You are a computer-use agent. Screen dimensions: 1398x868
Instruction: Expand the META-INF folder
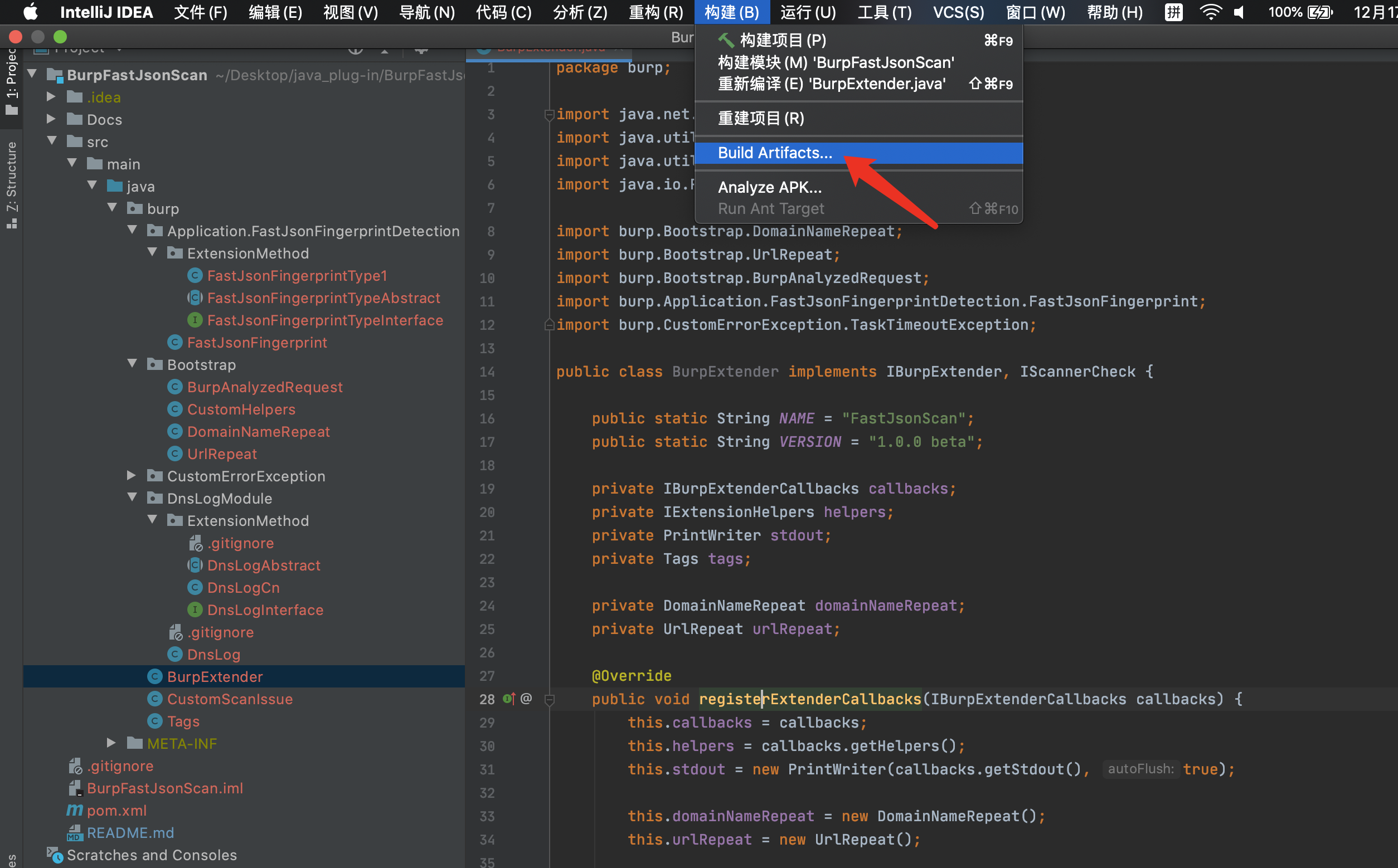111,743
